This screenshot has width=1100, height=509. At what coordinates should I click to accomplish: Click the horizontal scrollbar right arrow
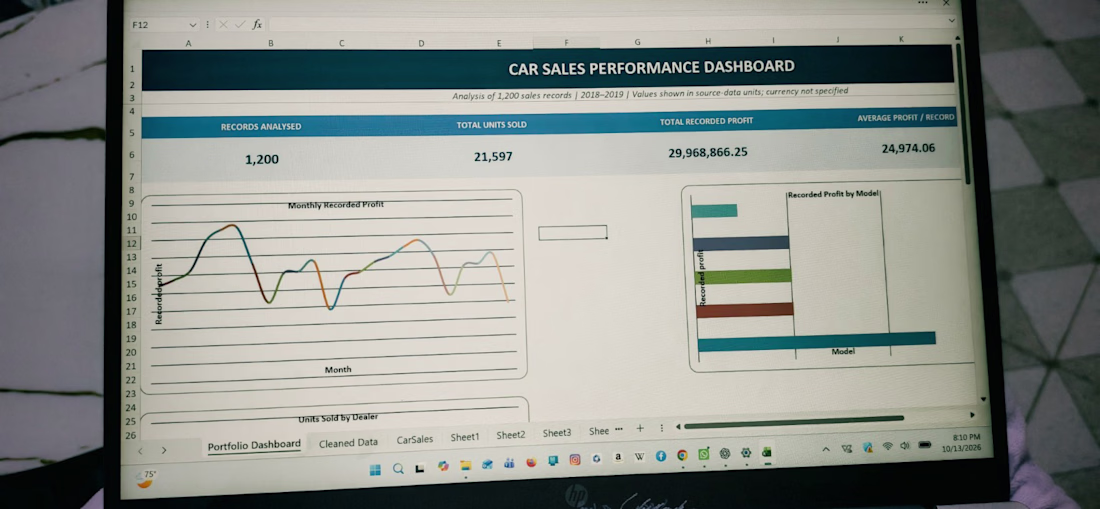pos(972,415)
